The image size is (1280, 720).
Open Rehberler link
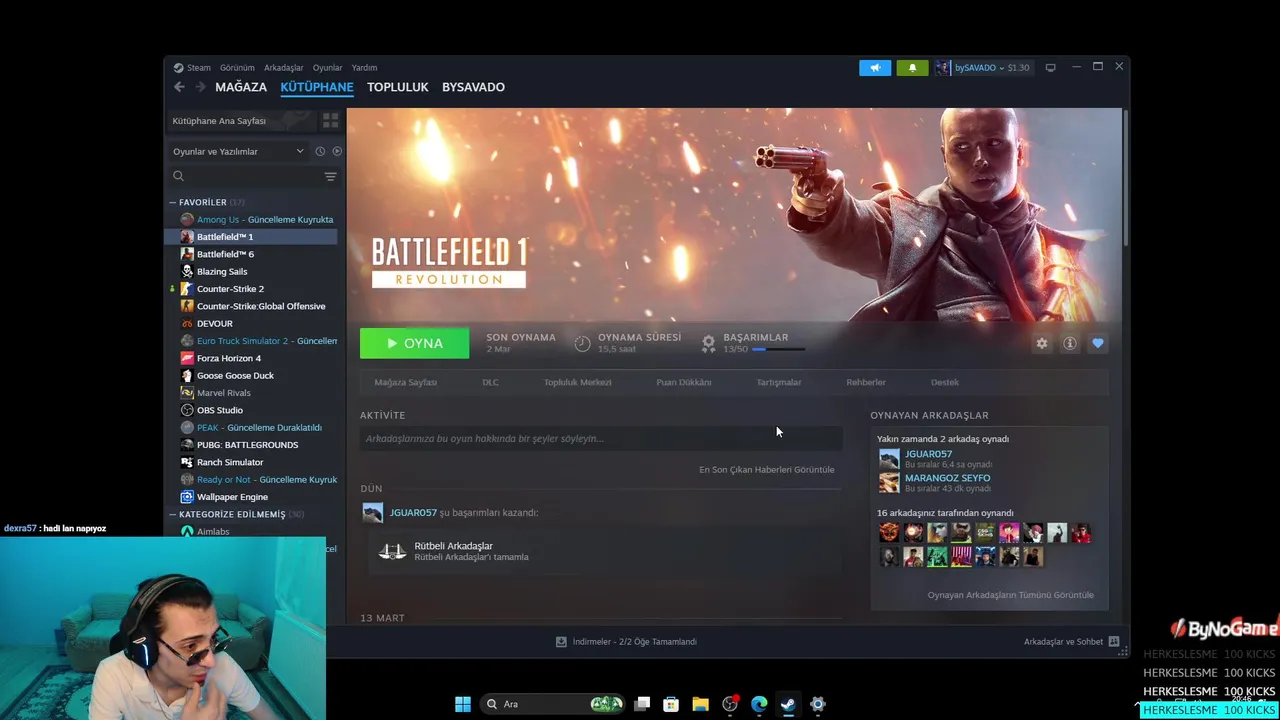click(x=866, y=382)
